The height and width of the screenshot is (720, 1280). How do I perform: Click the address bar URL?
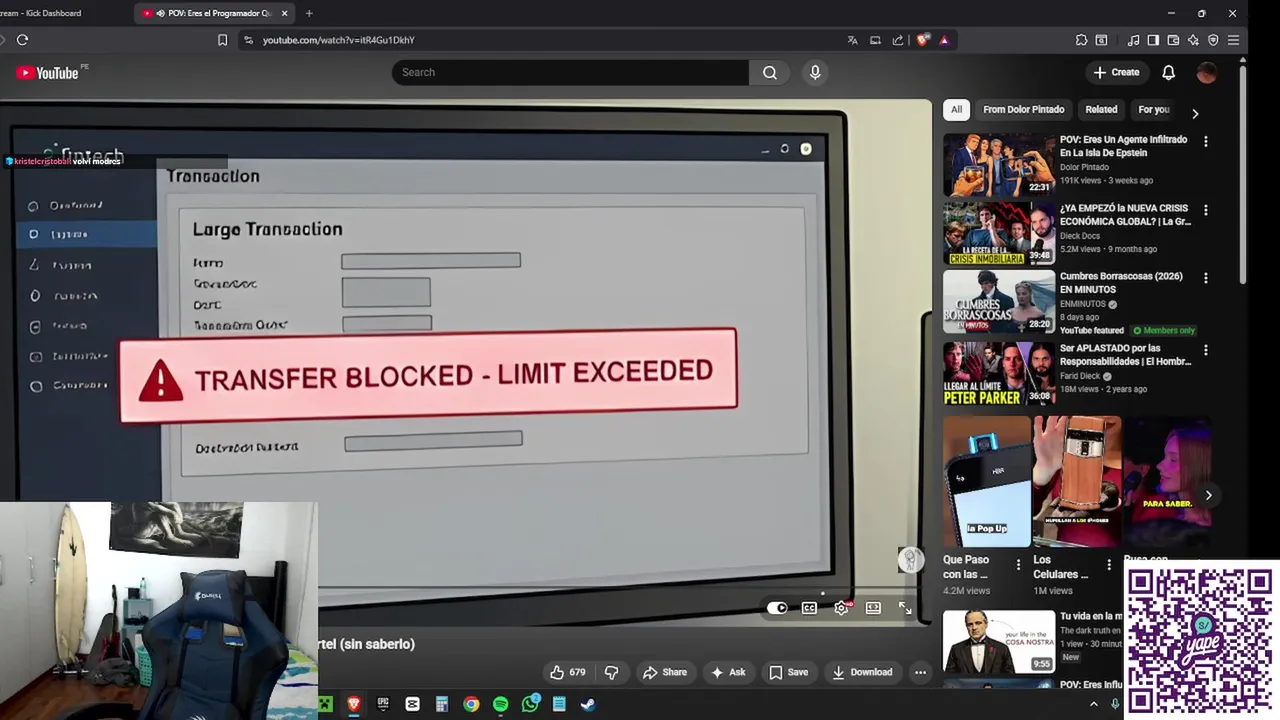tap(338, 40)
